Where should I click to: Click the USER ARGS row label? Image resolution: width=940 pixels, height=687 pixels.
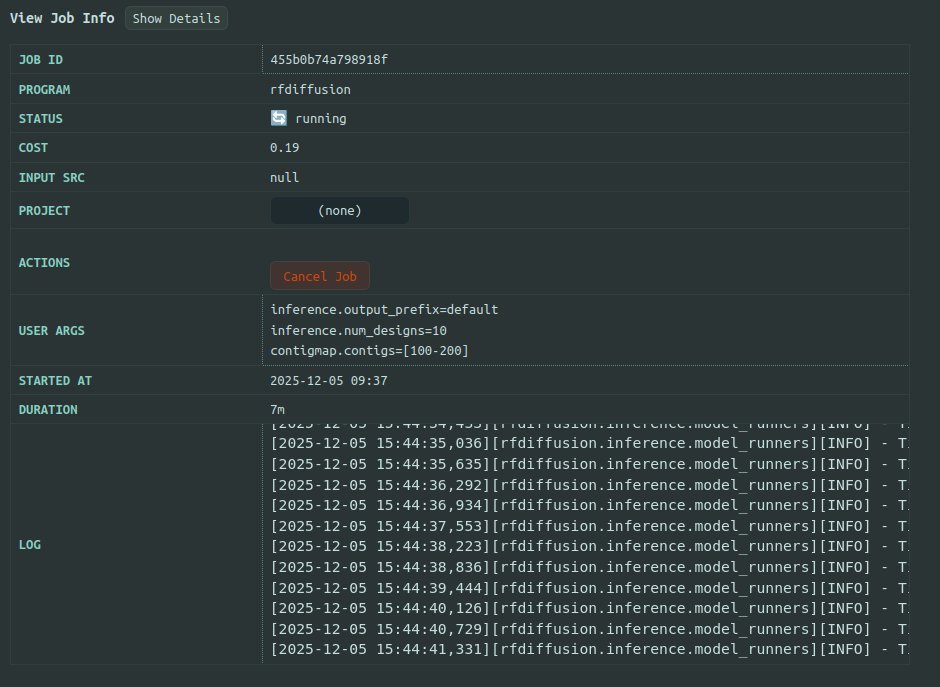pos(52,330)
